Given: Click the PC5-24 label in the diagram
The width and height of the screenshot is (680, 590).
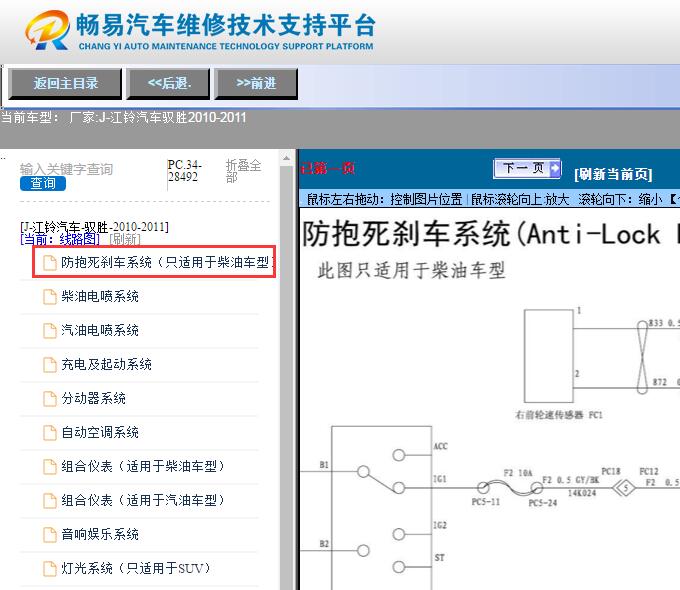Looking at the screenshot, I should pyautogui.click(x=543, y=503).
